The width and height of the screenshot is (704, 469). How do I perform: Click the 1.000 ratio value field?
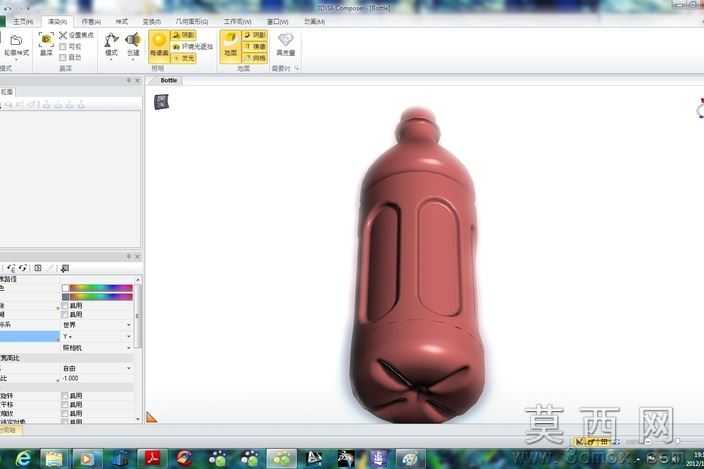[x=97, y=378]
